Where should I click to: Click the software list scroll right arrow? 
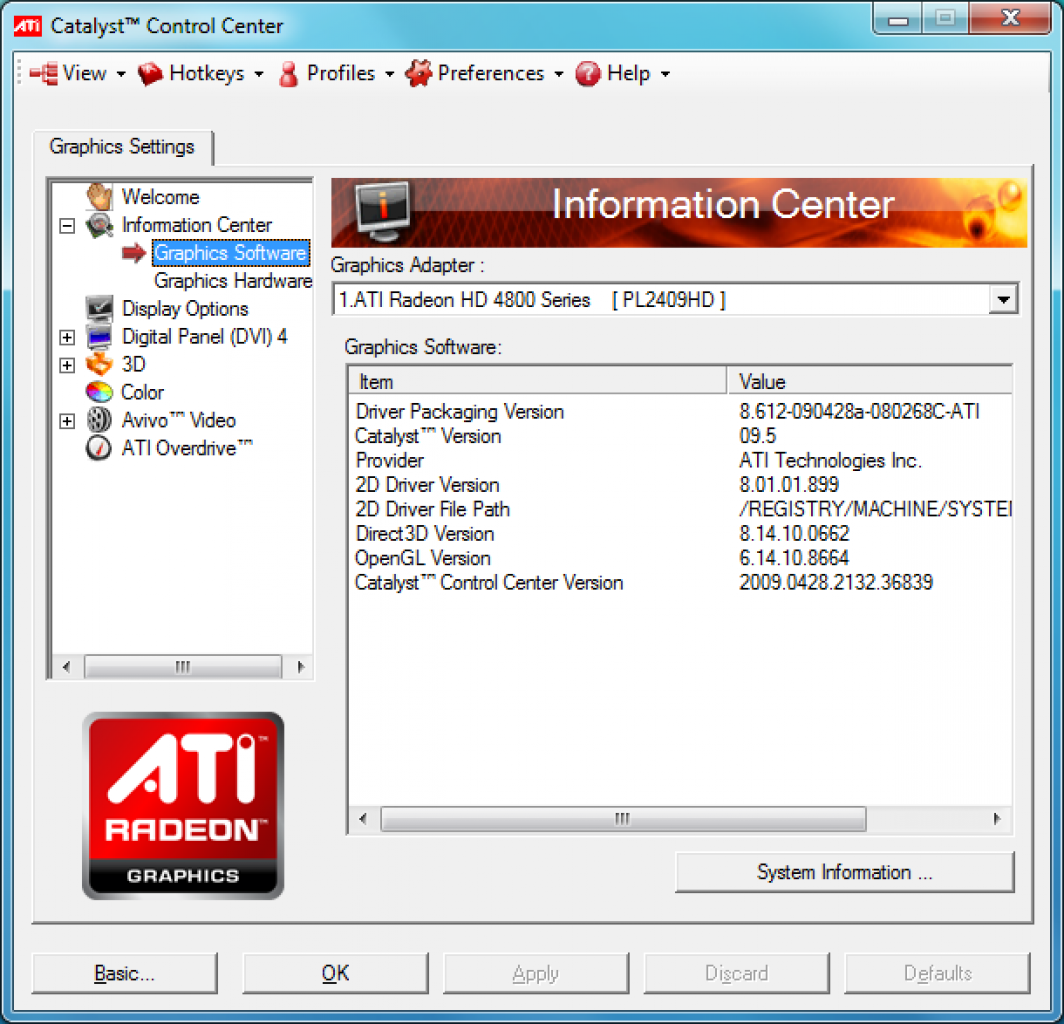(997, 818)
